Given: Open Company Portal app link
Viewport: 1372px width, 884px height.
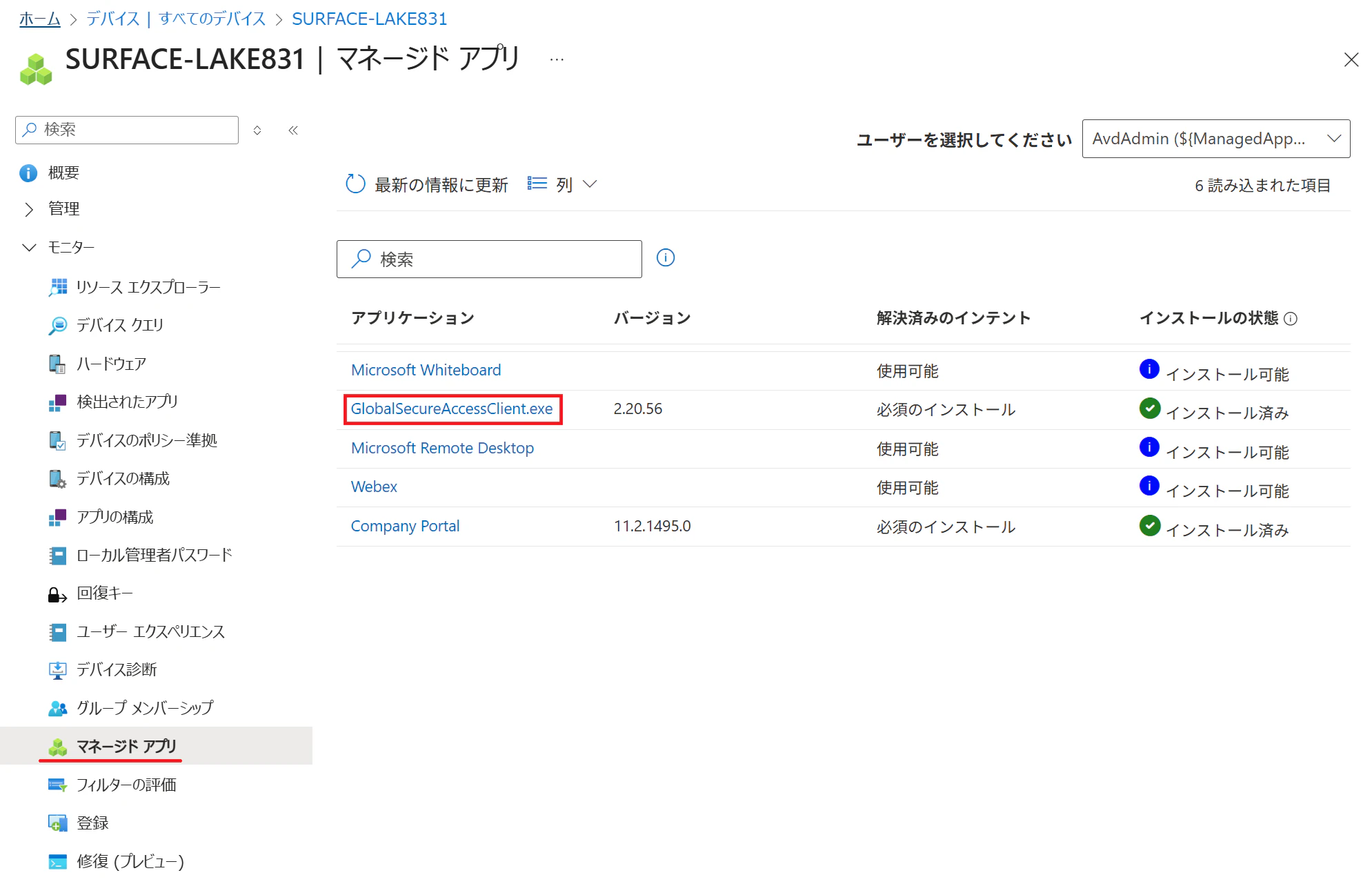Looking at the screenshot, I should [x=405, y=527].
